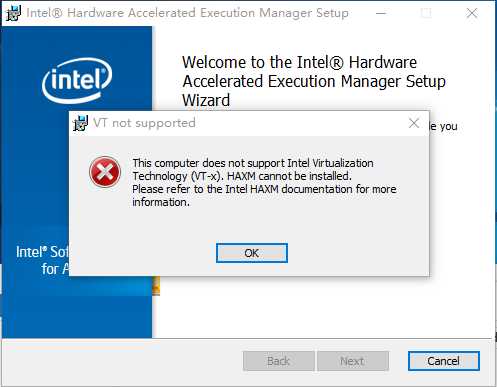Viewport: 497px width, 387px height.
Task: Click the red error X icon
Action: coord(105,172)
